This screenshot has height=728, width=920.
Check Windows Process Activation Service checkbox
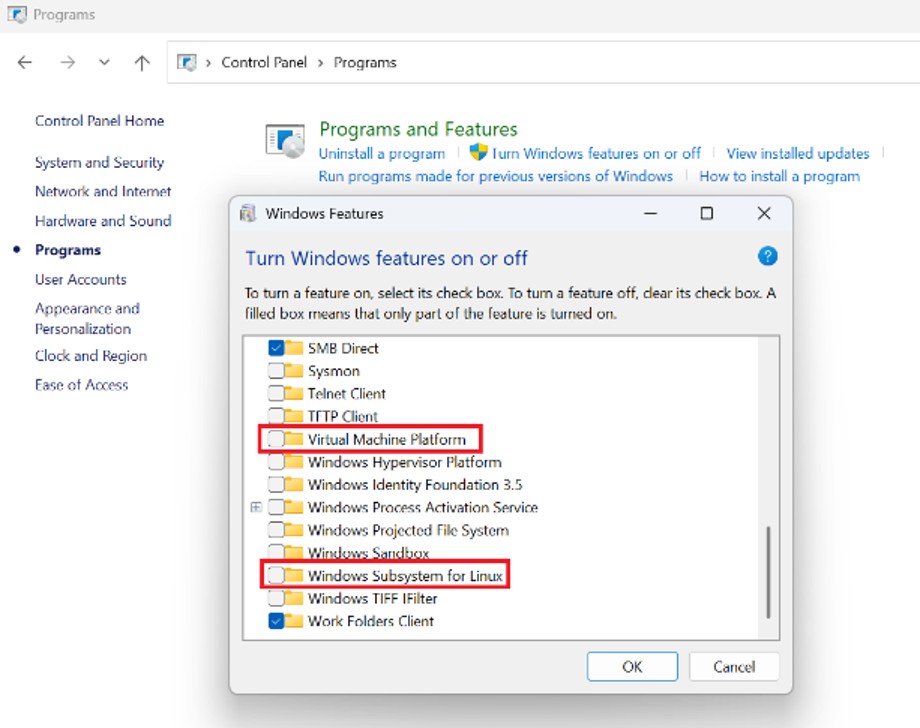click(x=276, y=507)
